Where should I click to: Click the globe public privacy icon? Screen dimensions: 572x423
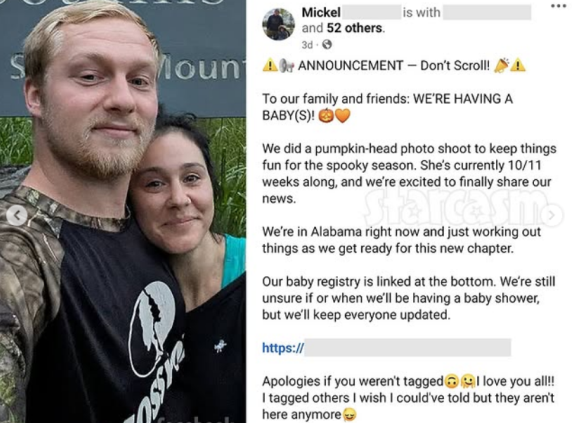pyautogui.click(x=327, y=44)
